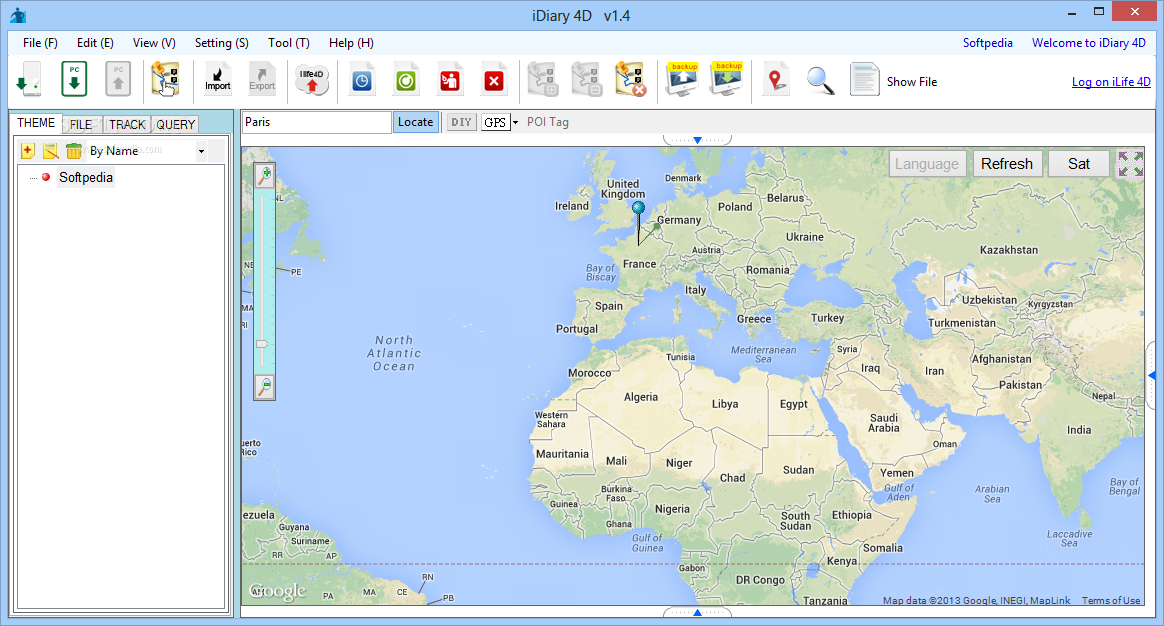Collapse the top map panel arrow
The height and width of the screenshot is (626, 1164).
click(697, 140)
